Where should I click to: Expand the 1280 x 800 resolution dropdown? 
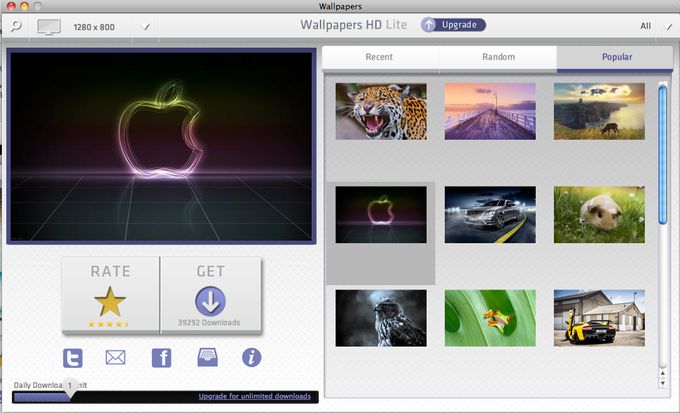pos(145,27)
